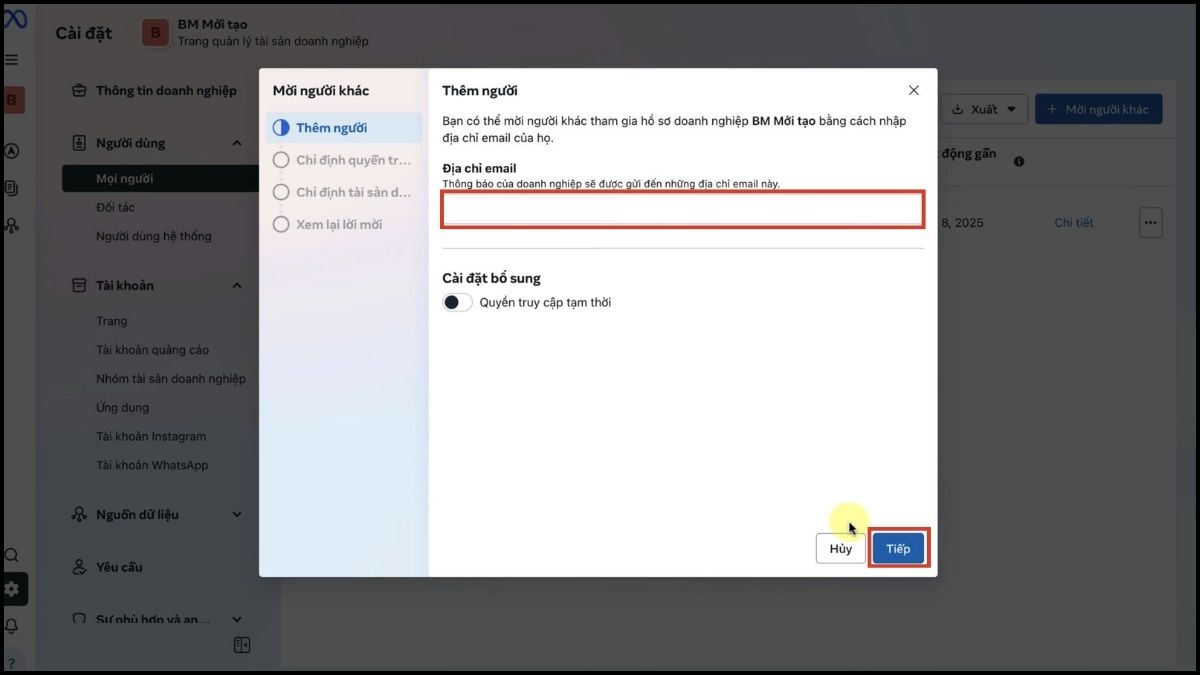Focus the Địa chỉ email input field
The width and height of the screenshot is (1200, 675).
pyautogui.click(x=683, y=209)
